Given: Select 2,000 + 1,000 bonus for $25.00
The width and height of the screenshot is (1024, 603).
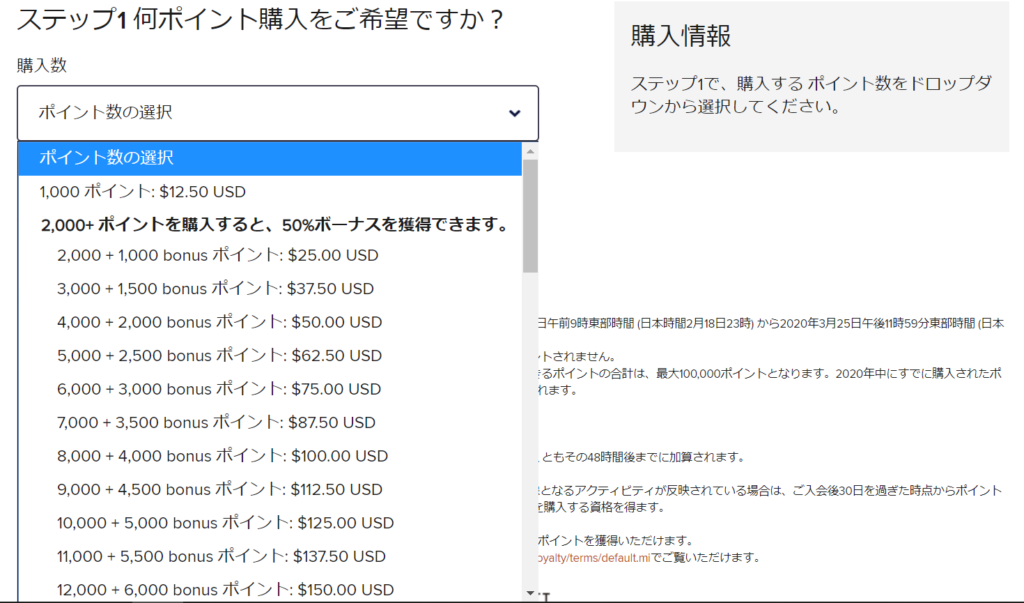Looking at the screenshot, I should click(x=218, y=255).
